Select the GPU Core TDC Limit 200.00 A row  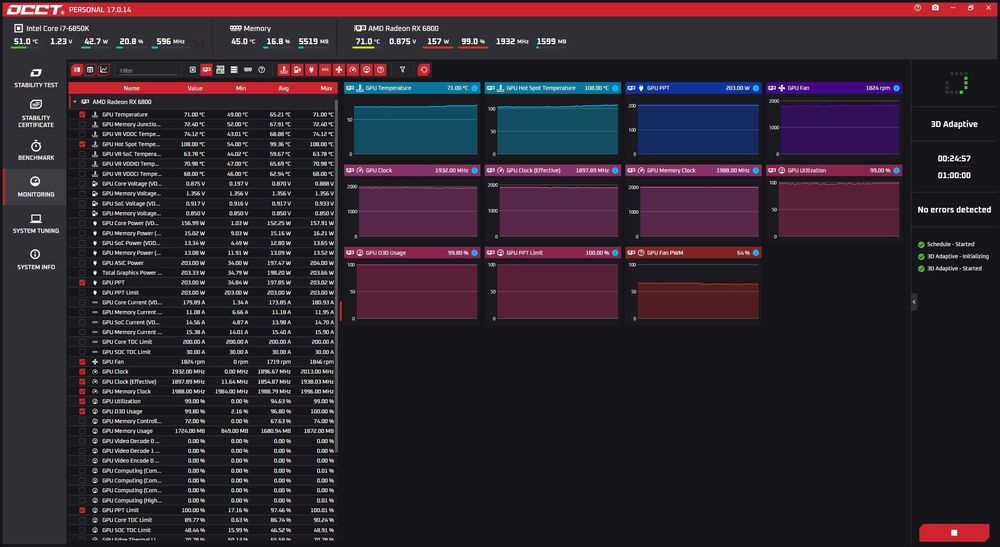coord(203,342)
